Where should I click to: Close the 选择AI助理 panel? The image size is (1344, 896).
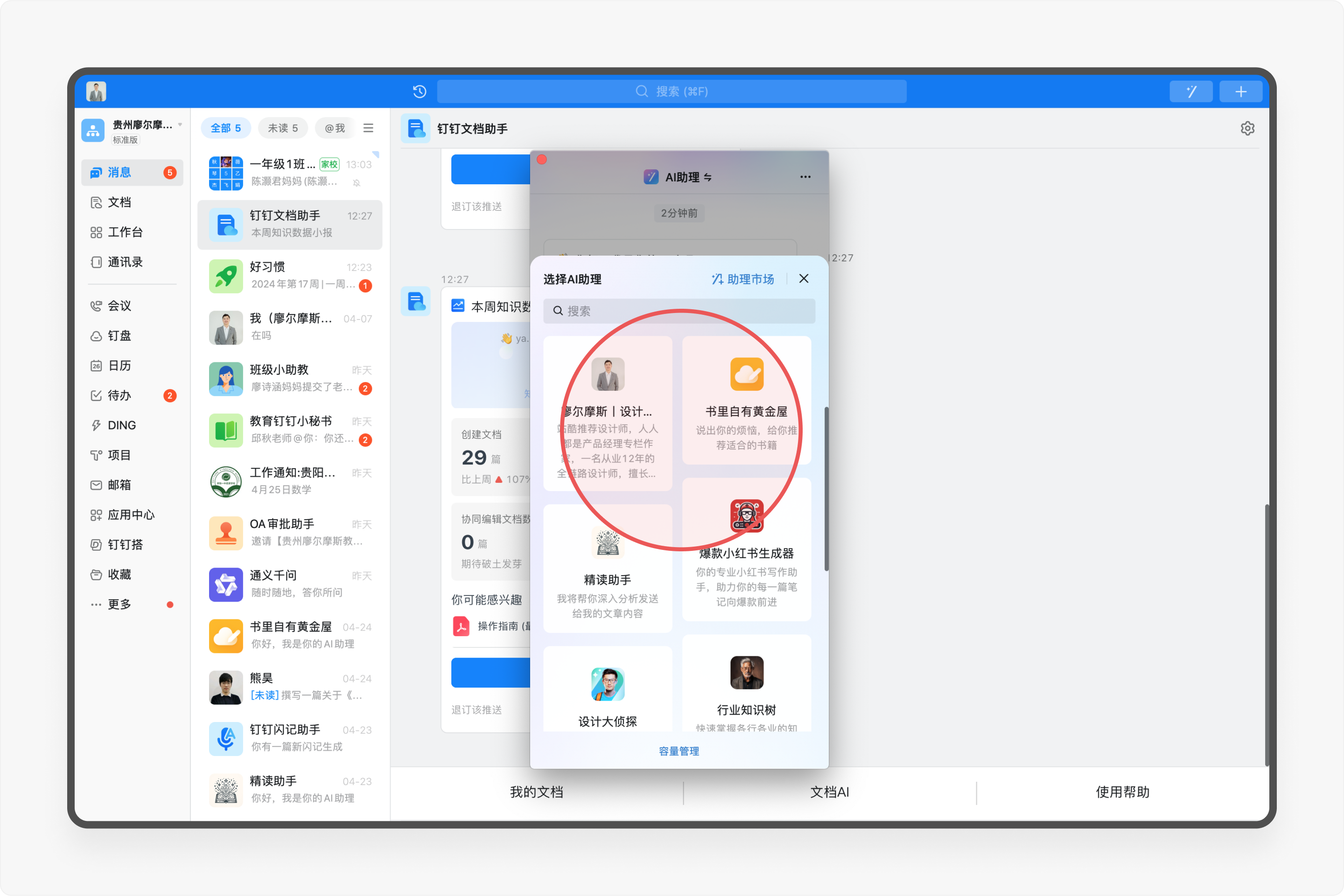[803, 278]
